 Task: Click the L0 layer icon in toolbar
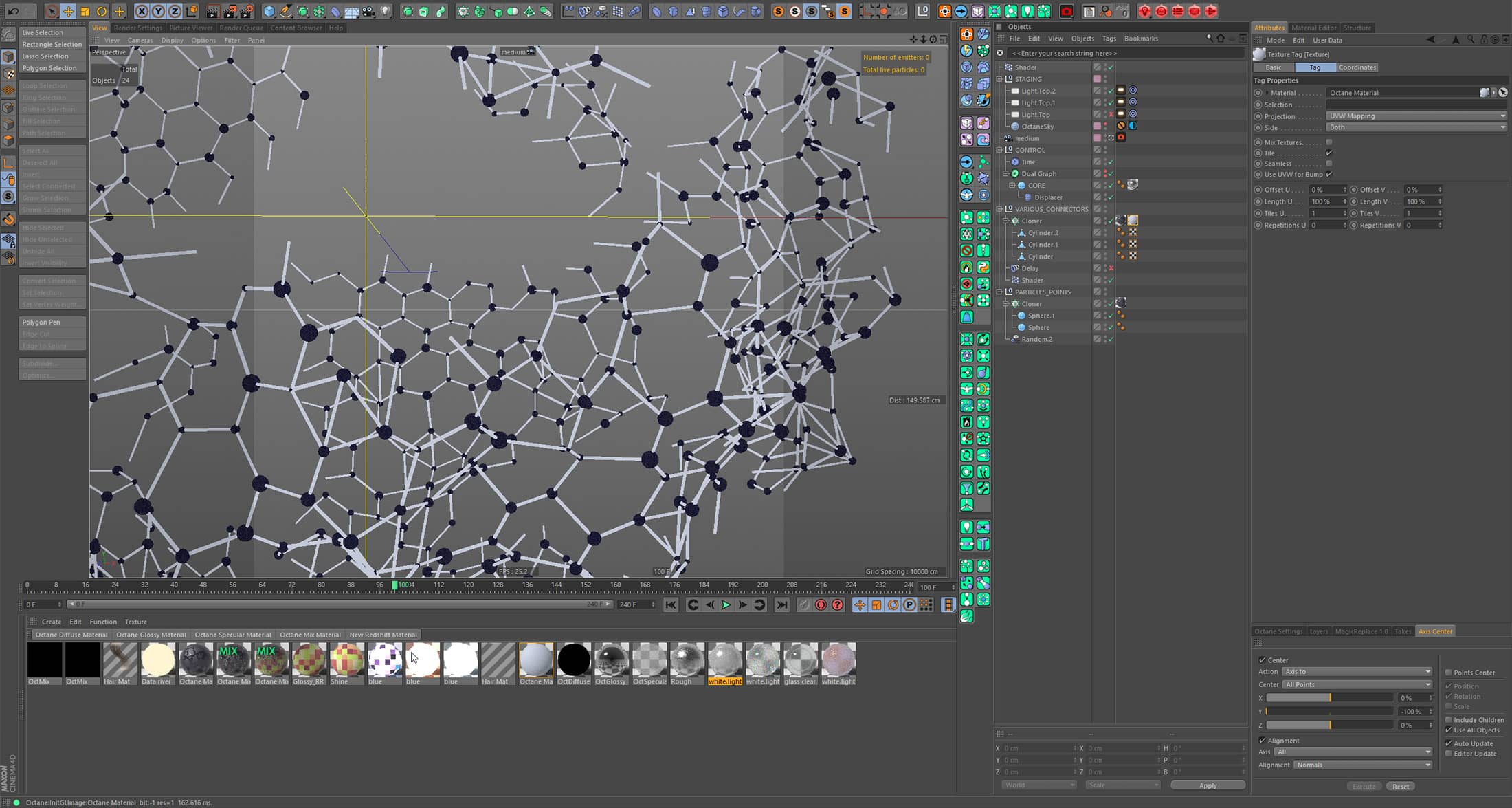click(x=923, y=11)
